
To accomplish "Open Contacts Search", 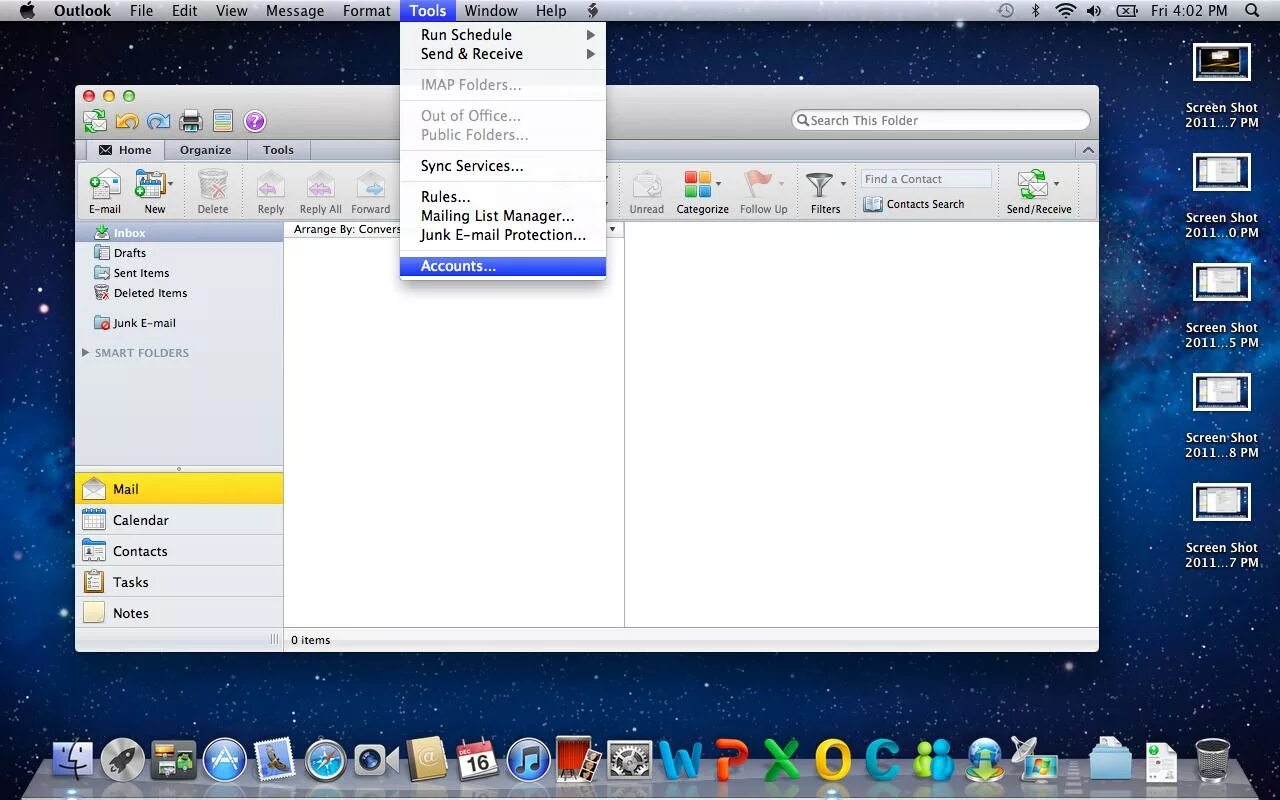I will (914, 204).
